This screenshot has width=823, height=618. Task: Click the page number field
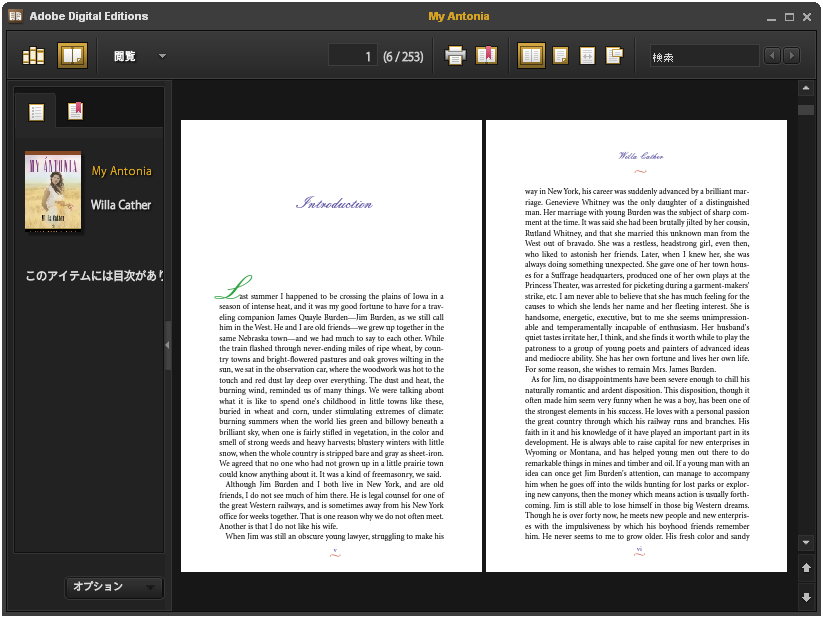point(353,56)
